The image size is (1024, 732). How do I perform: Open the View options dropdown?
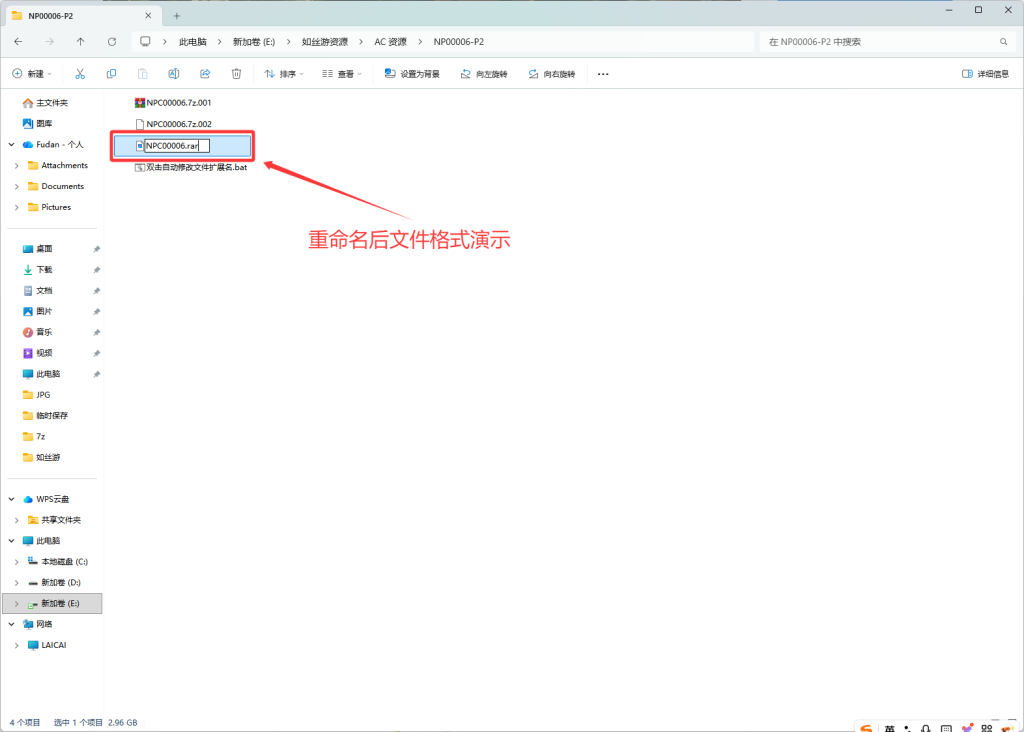pos(344,74)
